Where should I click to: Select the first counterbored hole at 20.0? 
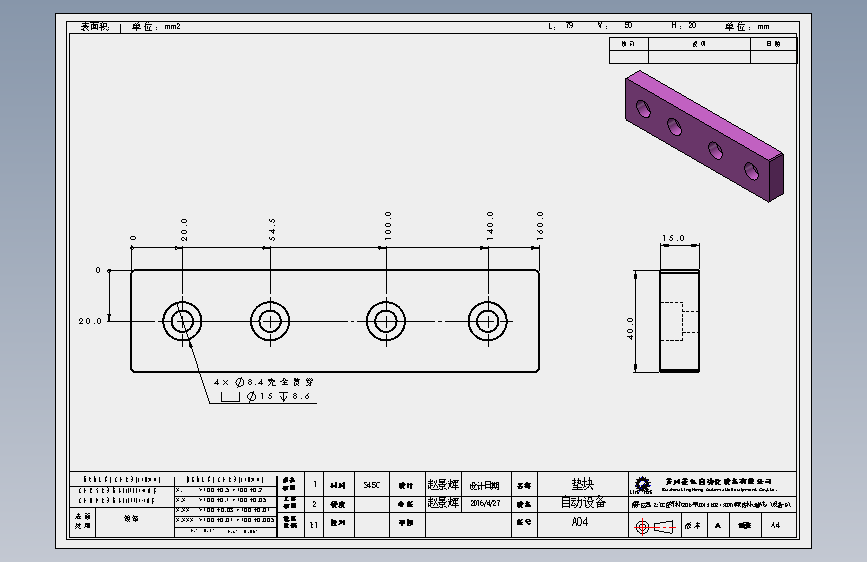[x=182, y=321]
